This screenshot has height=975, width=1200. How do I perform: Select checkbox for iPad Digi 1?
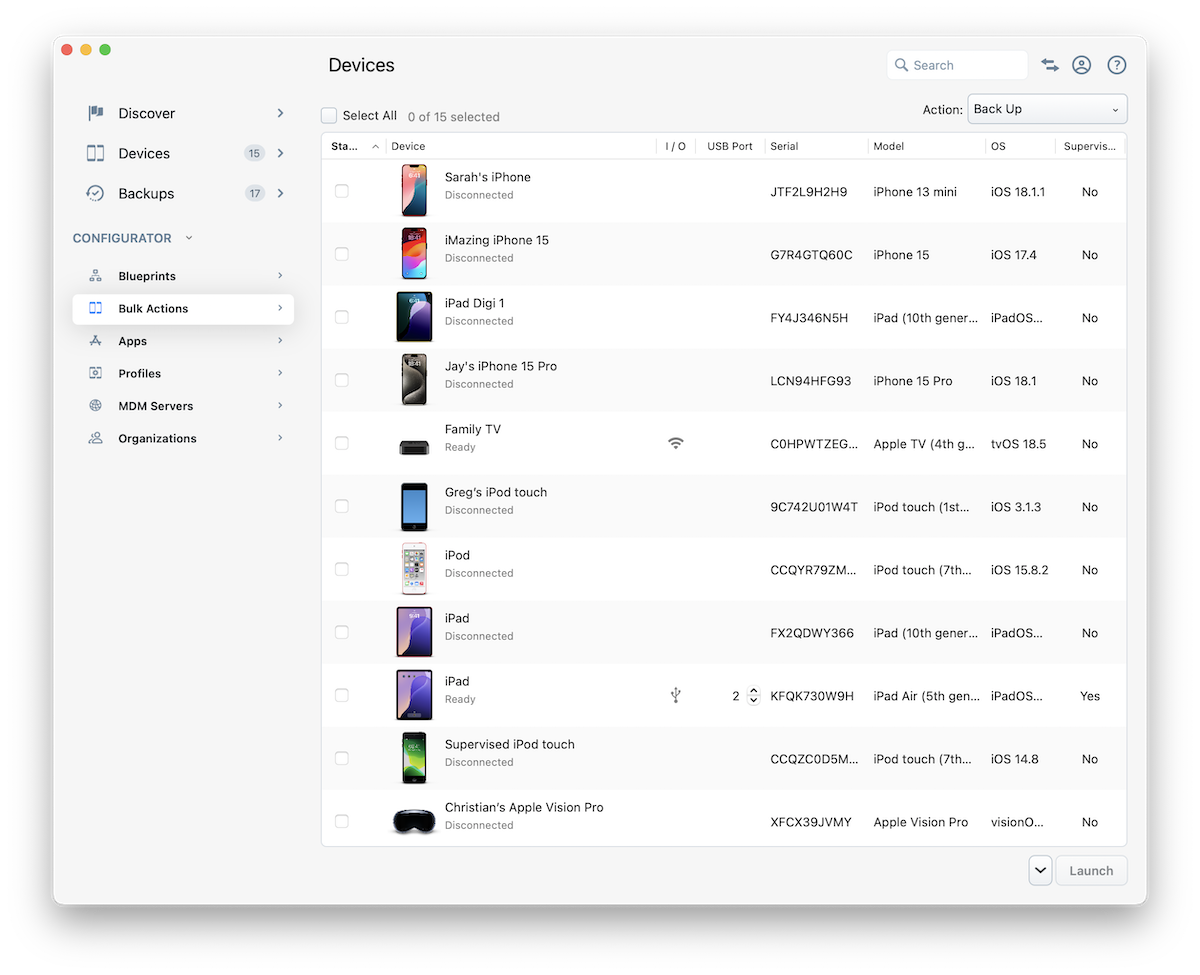pos(342,317)
